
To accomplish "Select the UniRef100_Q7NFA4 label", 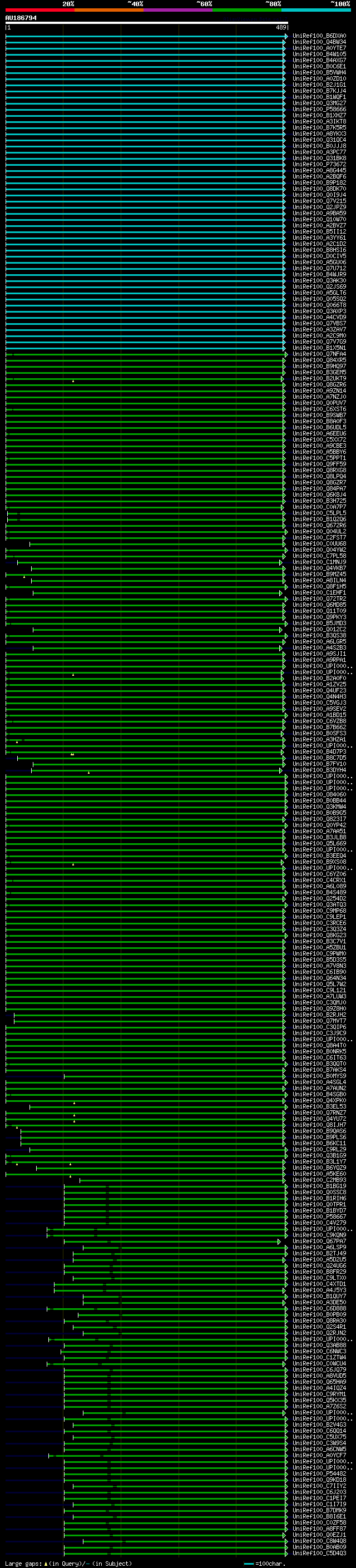I will tap(319, 354).
